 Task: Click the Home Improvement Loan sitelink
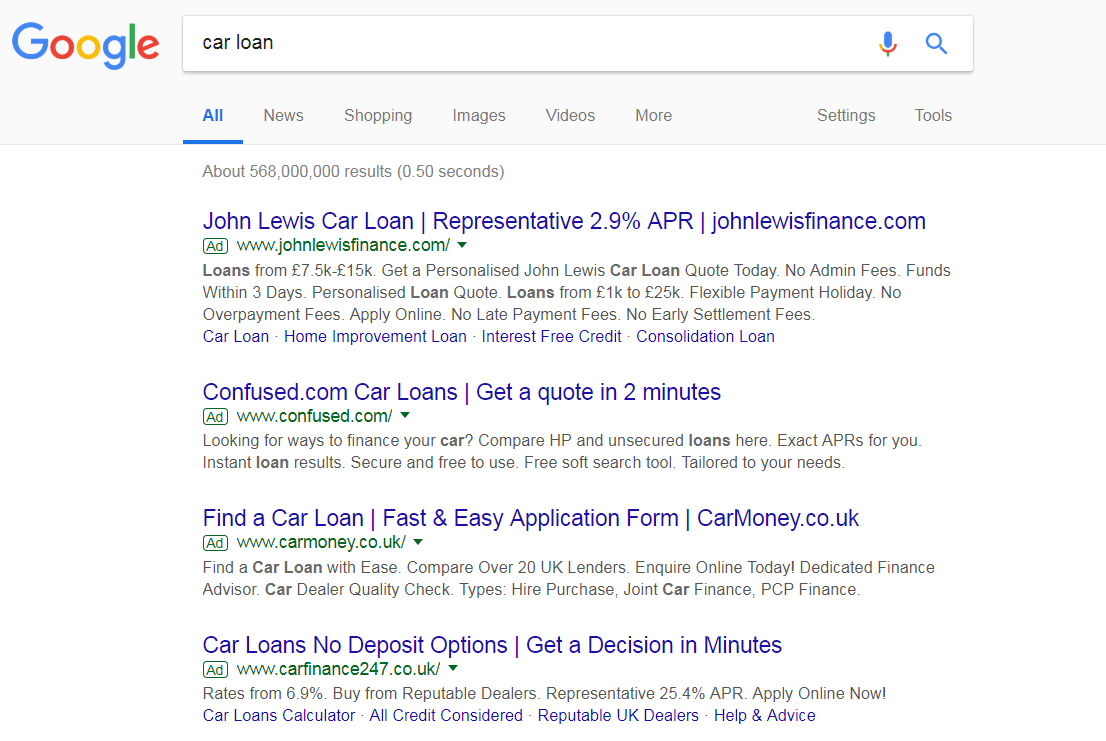tap(375, 337)
